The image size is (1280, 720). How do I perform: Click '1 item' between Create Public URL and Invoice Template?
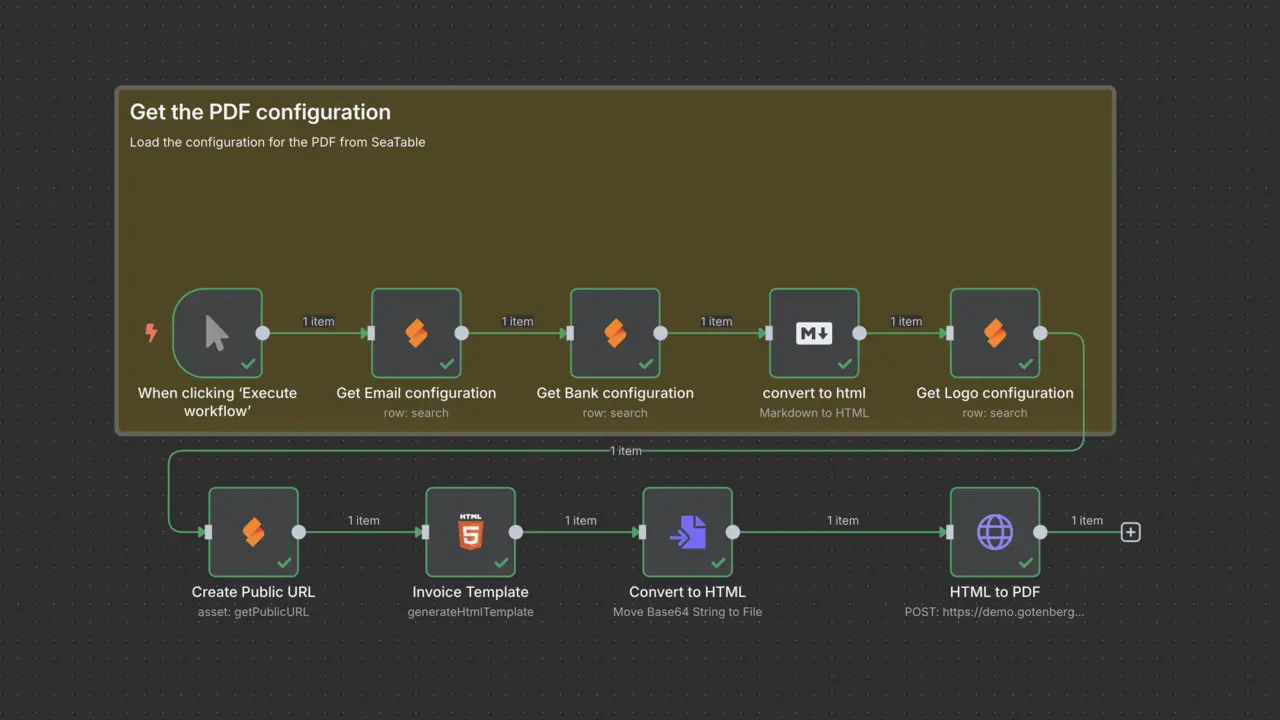click(x=363, y=521)
